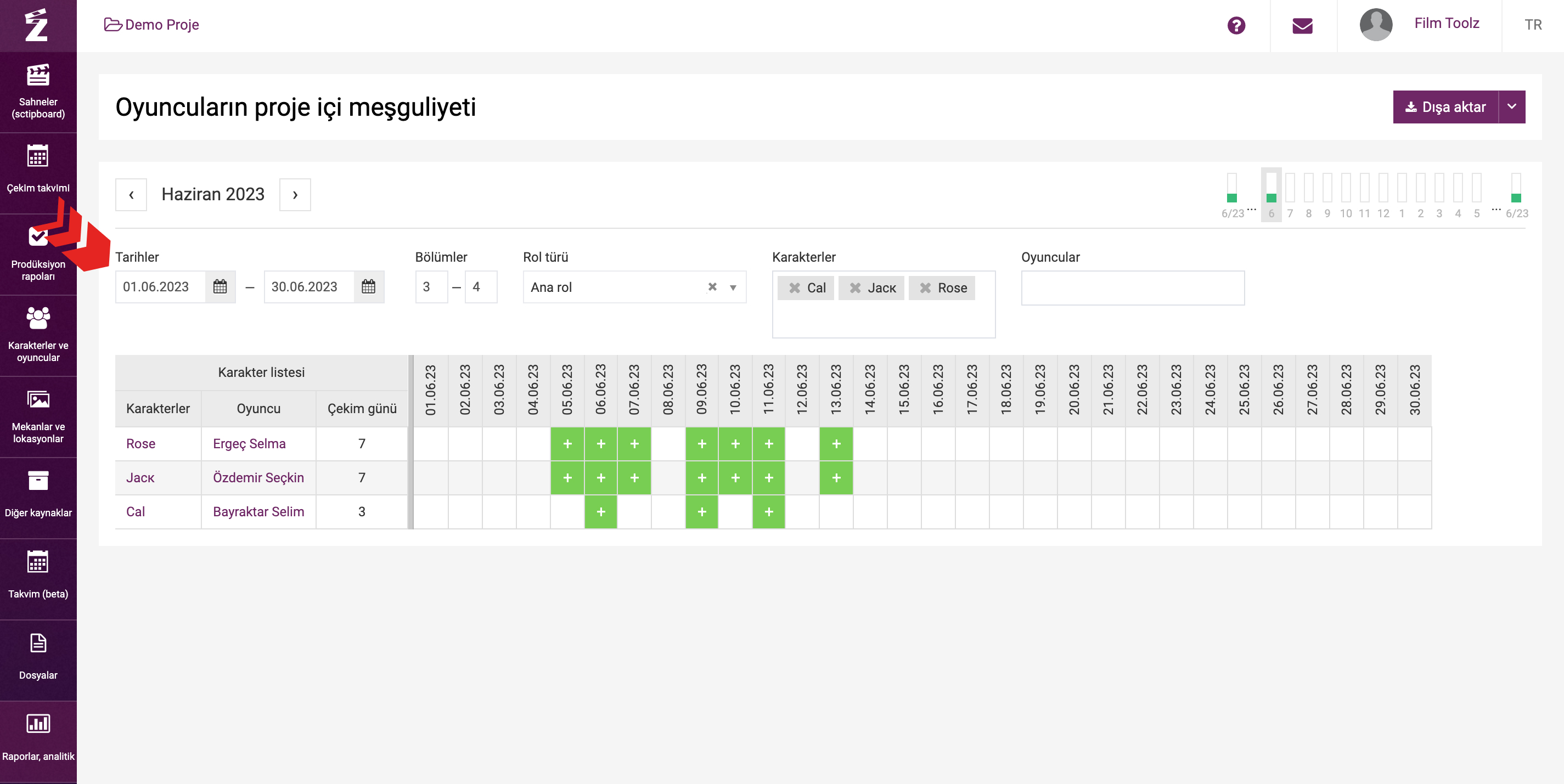Open the Demo Proje project link
This screenshot has height=784, width=1564.
click(152, 25)
